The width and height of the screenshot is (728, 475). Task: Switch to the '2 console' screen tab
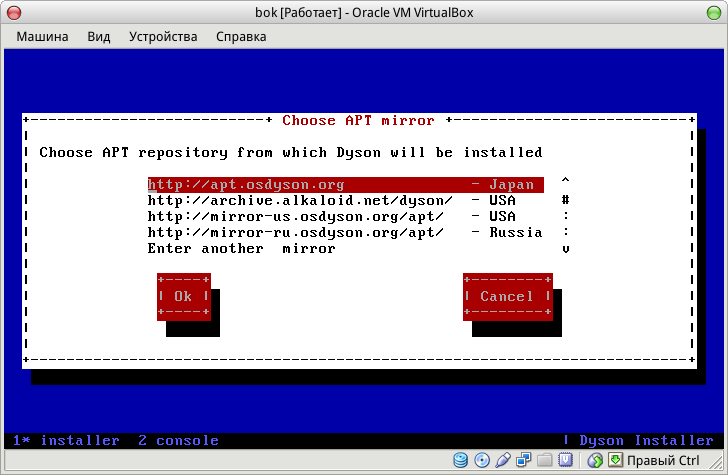click(178, 440)
